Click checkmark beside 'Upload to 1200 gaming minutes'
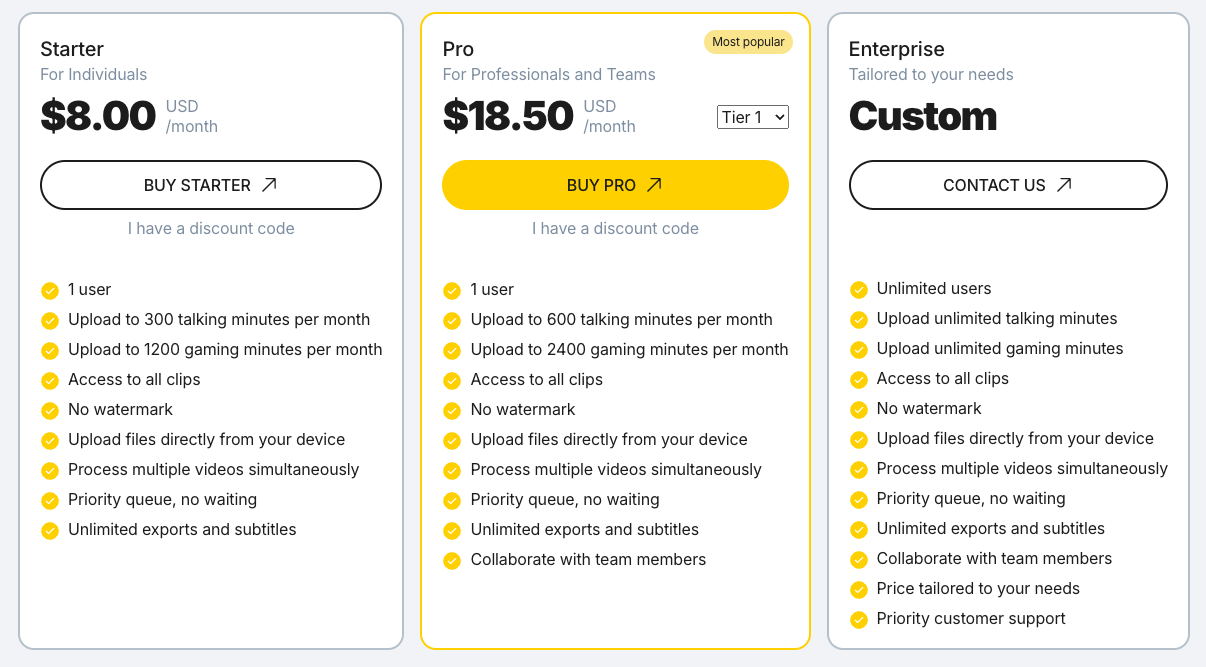1206x667 pixels. click(50, 351)
